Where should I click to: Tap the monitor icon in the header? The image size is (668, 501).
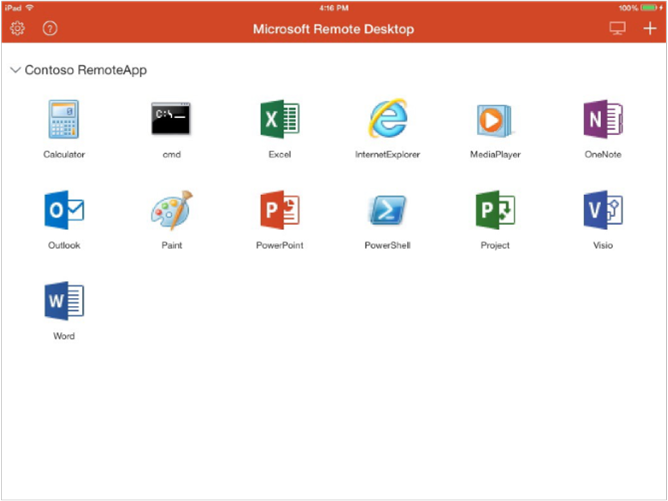(x=617, y=29)
